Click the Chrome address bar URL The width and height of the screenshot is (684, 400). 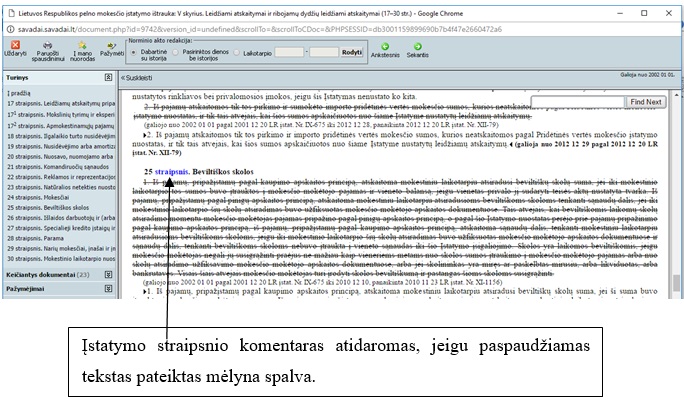tap(260, 29)
